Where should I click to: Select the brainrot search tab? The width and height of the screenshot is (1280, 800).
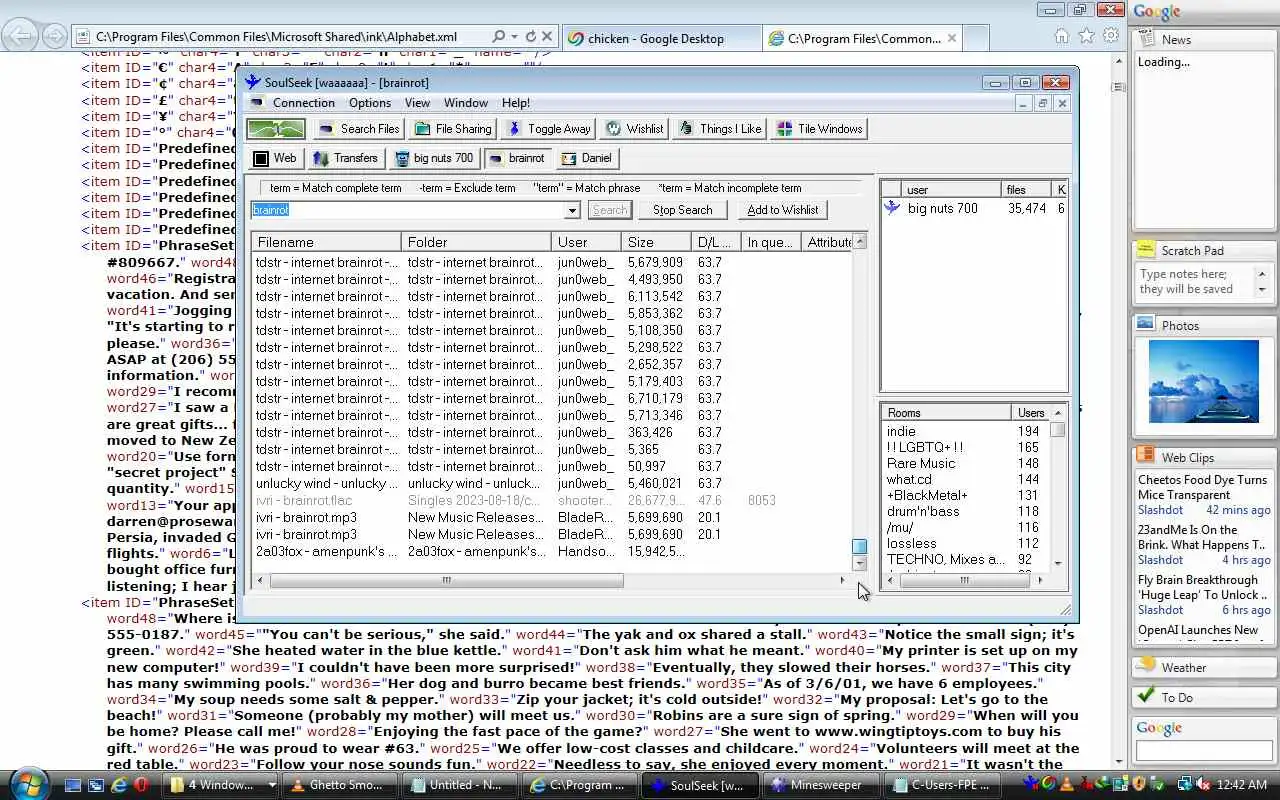517,158
